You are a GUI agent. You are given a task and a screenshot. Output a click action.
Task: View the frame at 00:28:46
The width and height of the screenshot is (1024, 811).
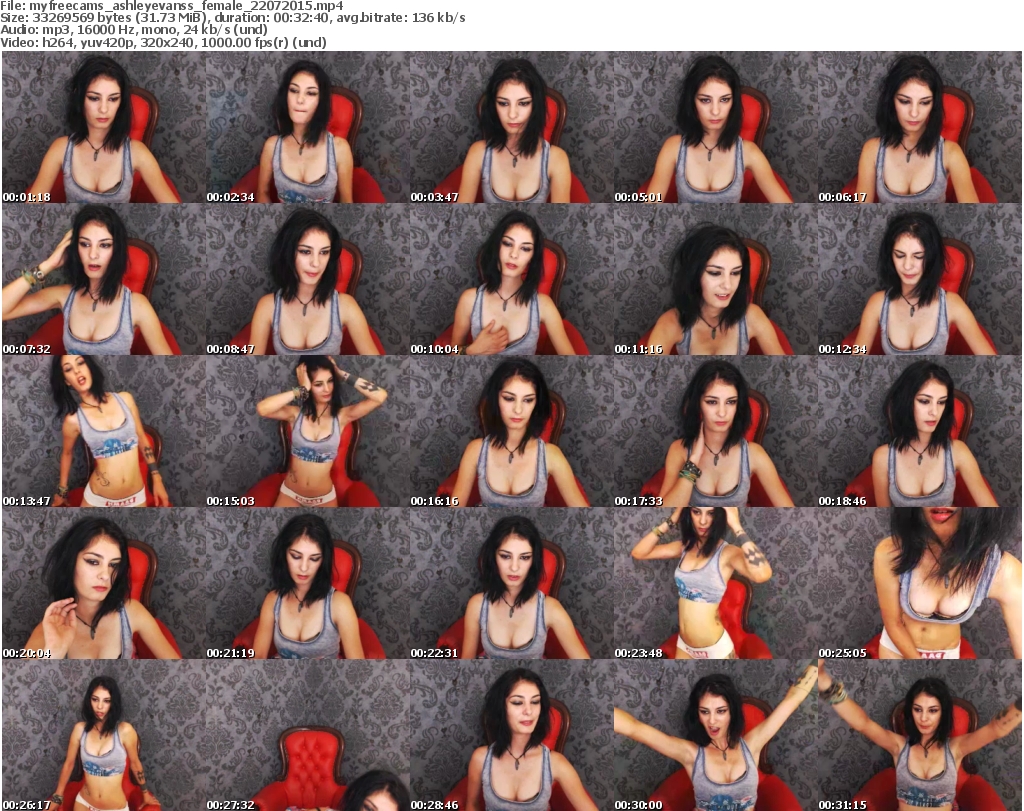(x=511, y=735)
